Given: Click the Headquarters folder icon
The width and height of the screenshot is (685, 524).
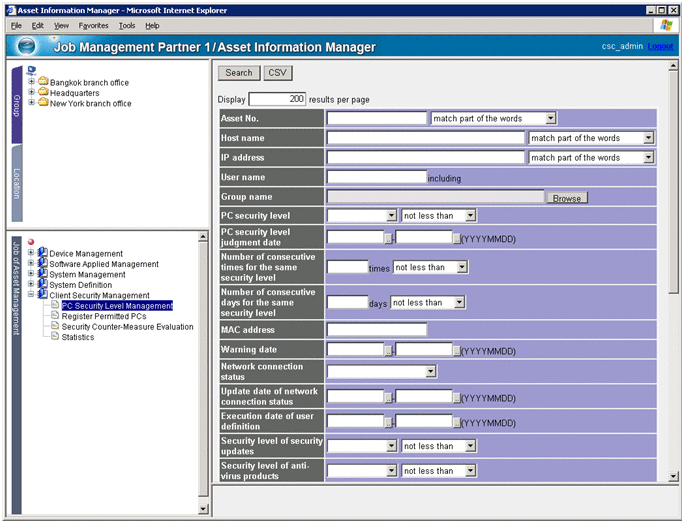Looking at the screenshot, I should tap(43, 93).
